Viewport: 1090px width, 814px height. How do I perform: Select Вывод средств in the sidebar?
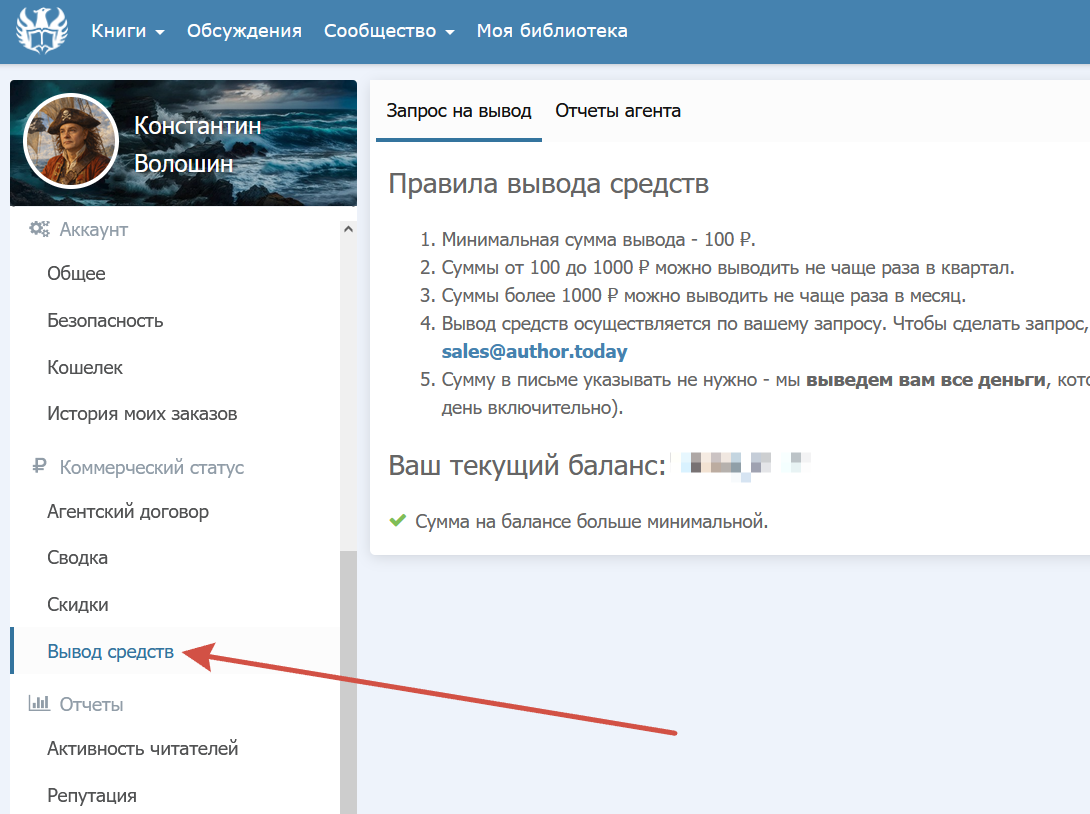(110, 652)
